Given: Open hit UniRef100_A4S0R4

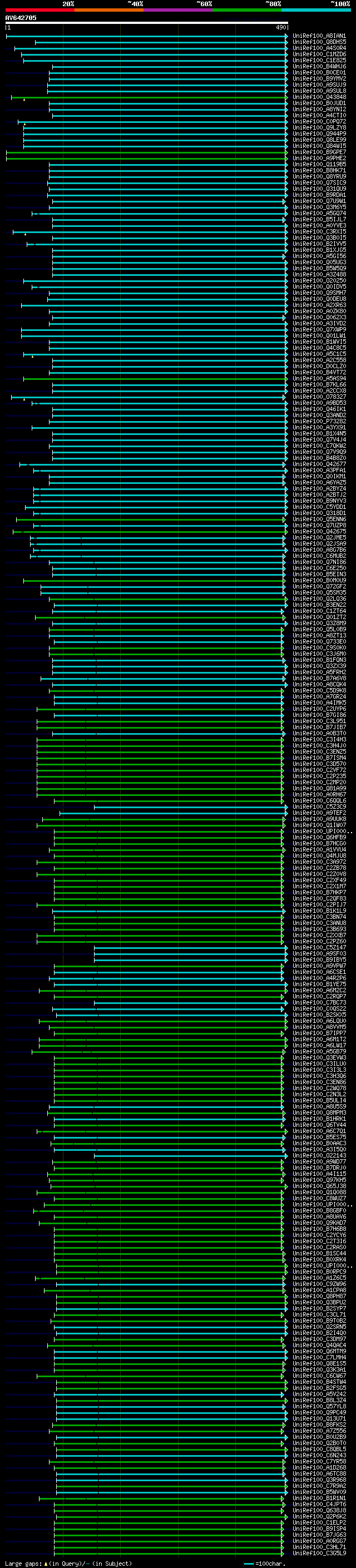Looking at the screenshot, I should click(x=319, y=48).
